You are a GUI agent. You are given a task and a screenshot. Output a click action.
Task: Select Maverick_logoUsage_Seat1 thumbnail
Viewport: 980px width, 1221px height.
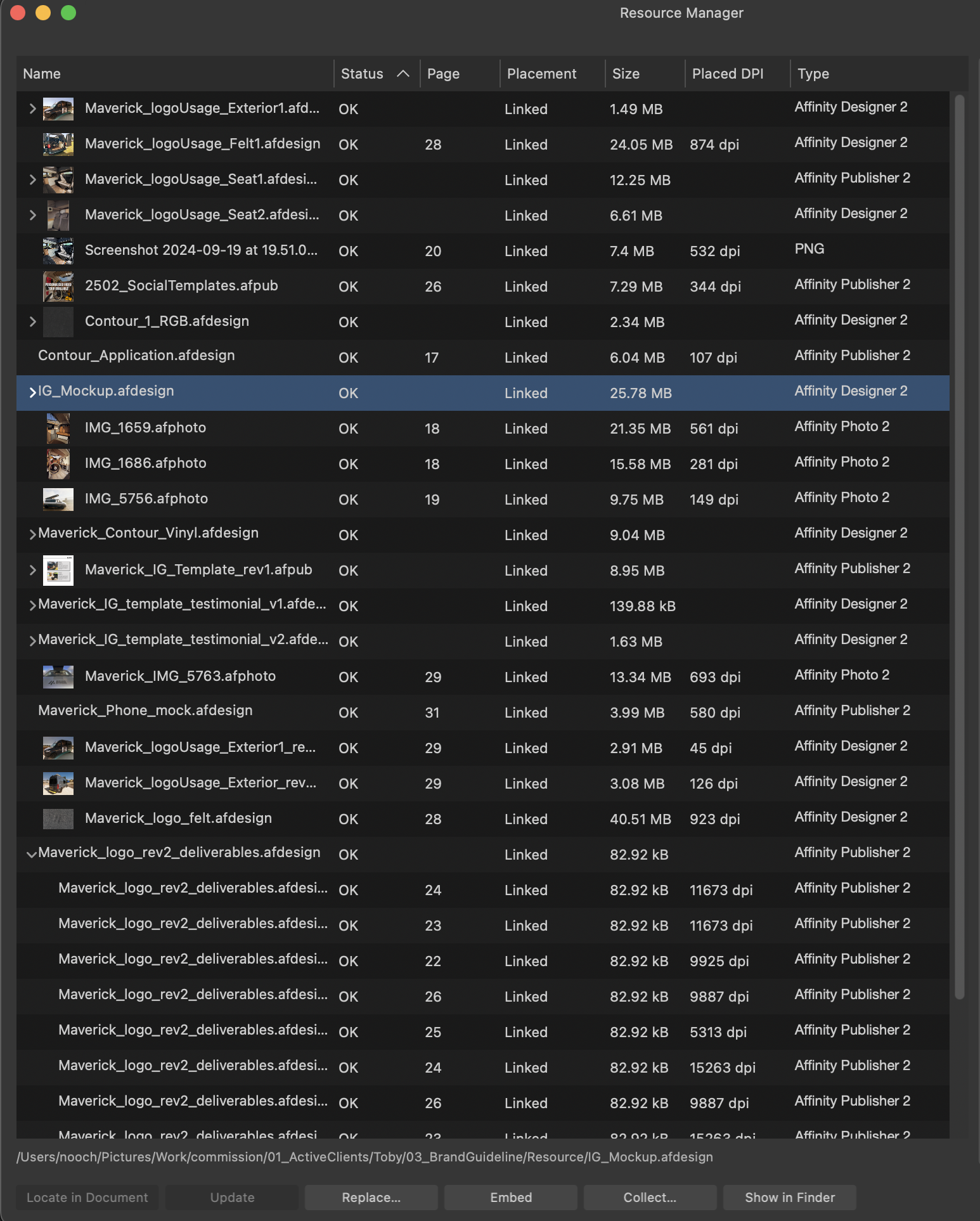[x=58, y=179]
